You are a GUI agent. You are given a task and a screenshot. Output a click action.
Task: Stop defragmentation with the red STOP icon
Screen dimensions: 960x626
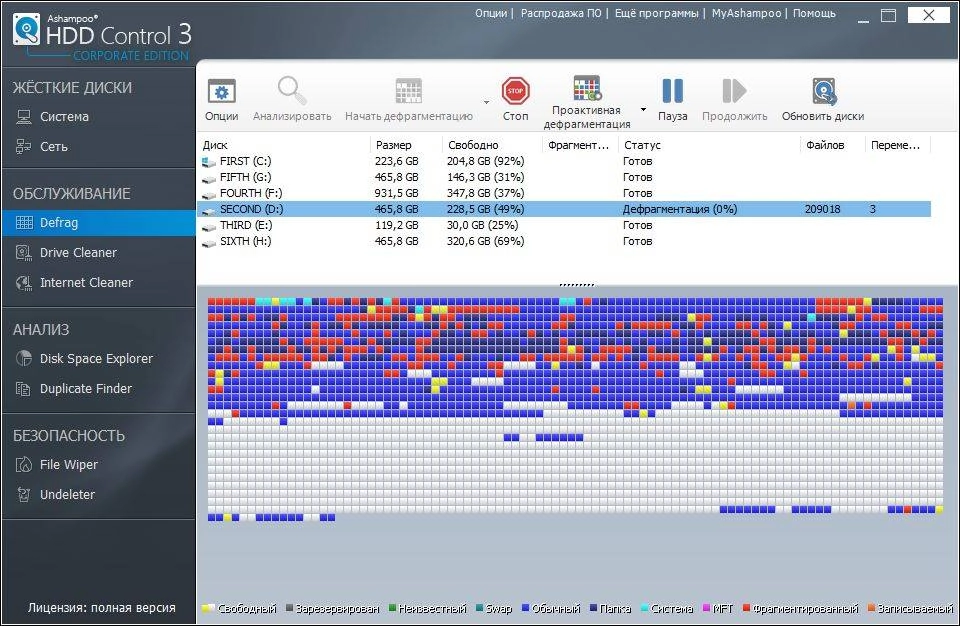tap(516, 91)
